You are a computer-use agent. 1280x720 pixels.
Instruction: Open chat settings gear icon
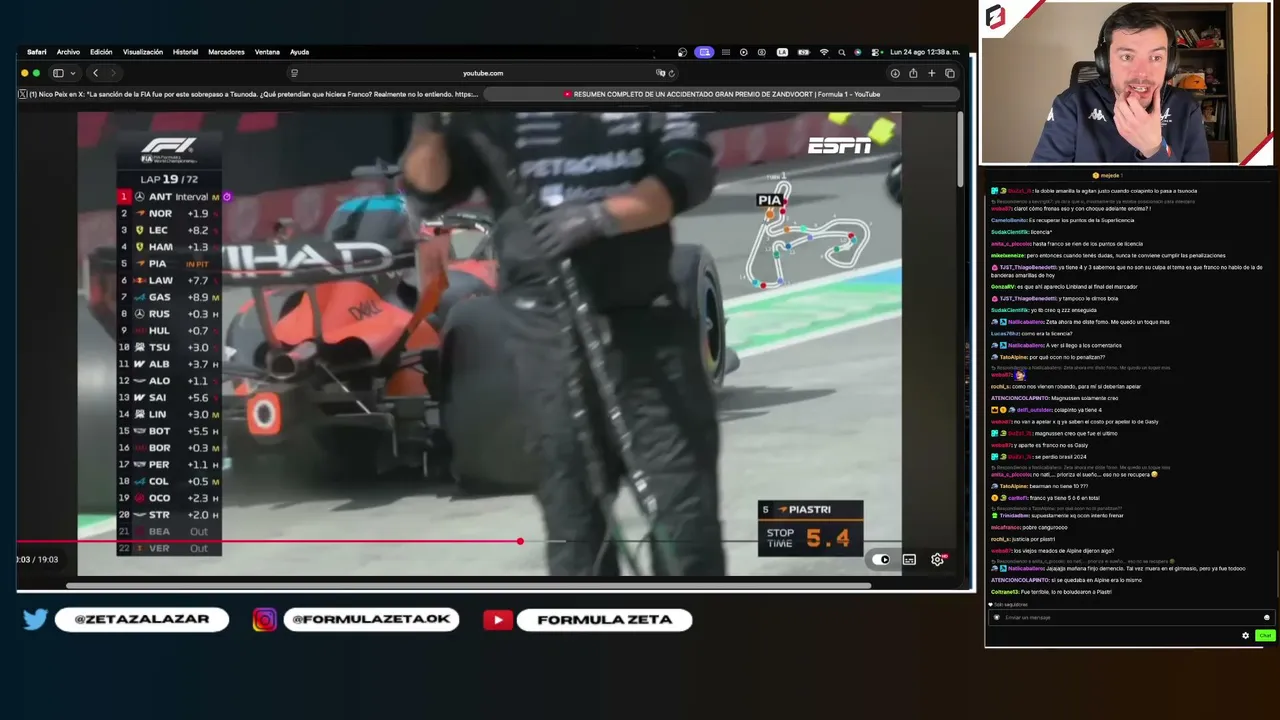[x=1245, y=635]
